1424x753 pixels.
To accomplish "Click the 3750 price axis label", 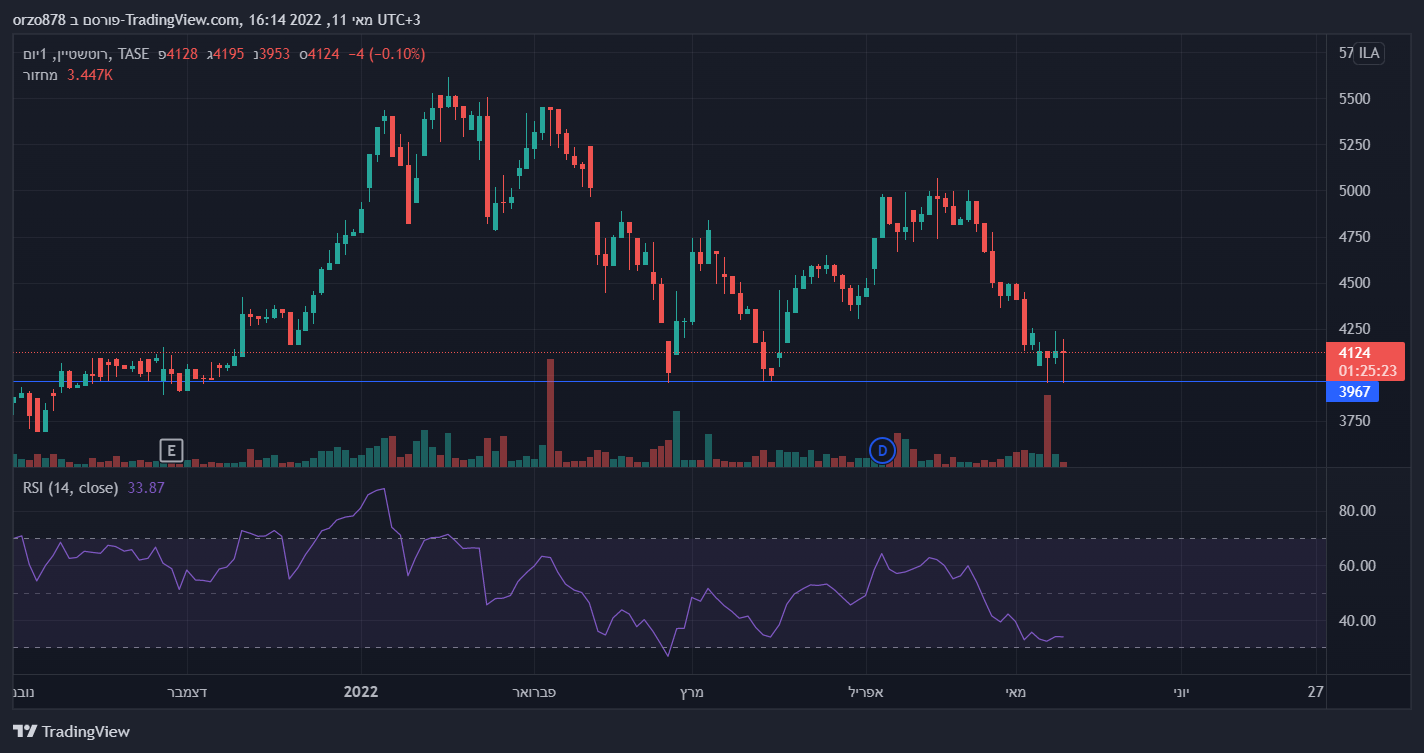I will [1354, 421].
